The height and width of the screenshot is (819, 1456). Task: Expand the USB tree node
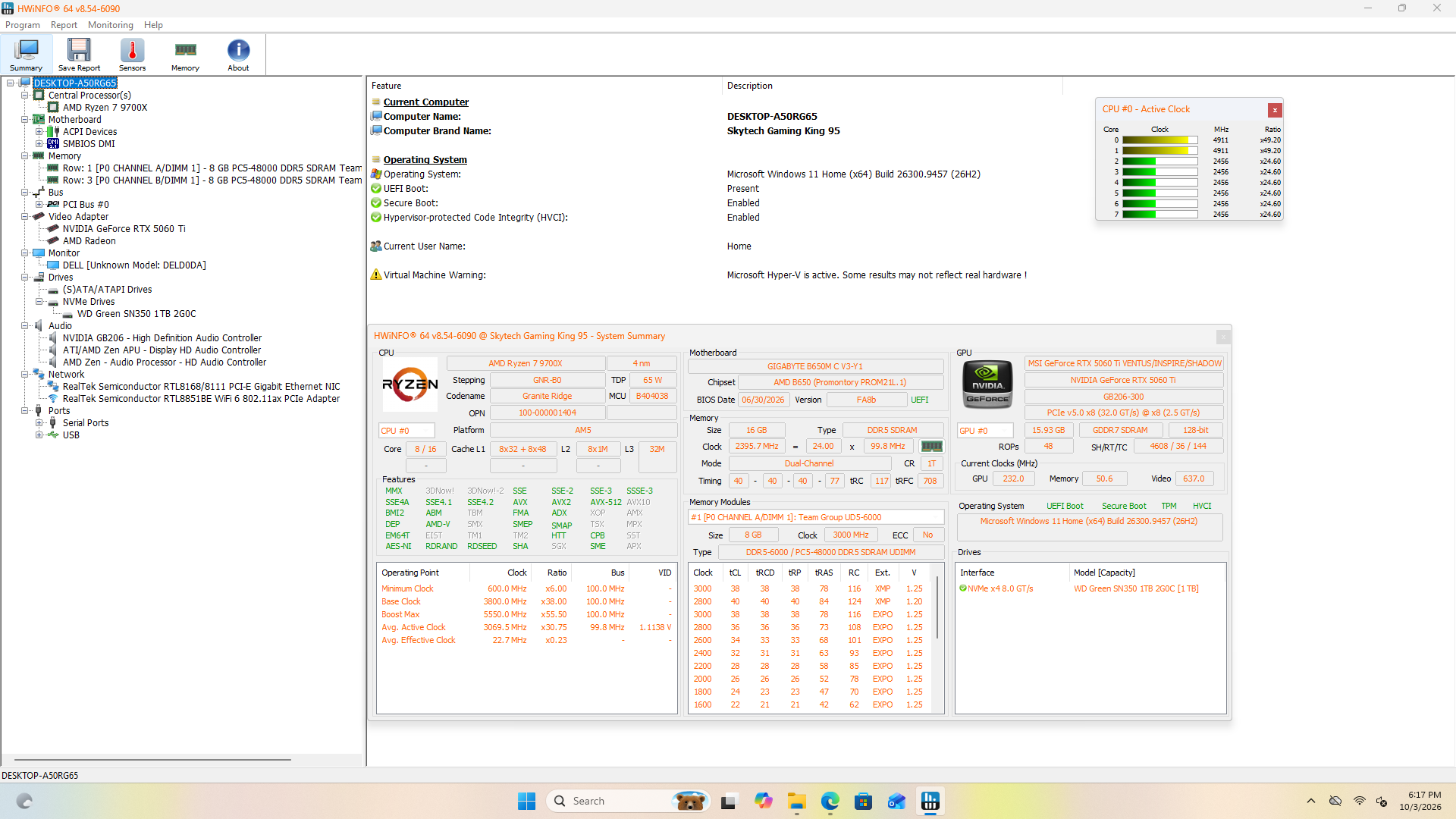pyautogui.click(x=39, y=435)
